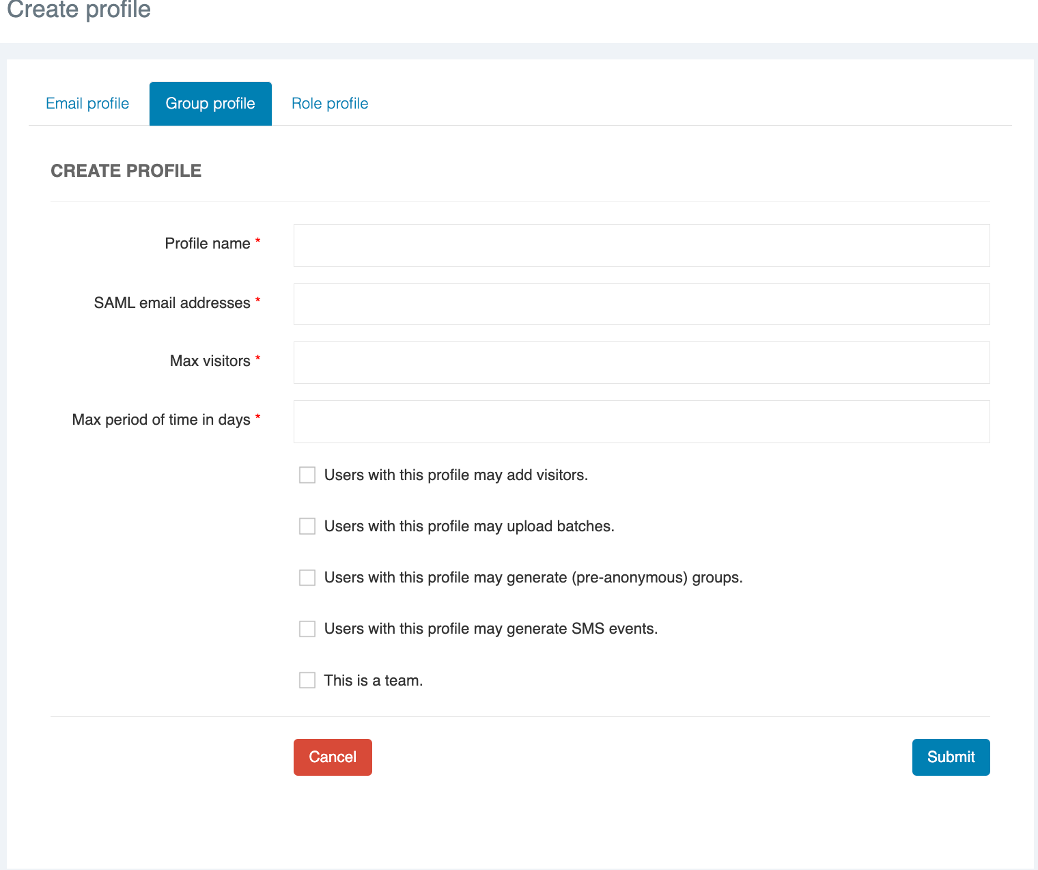Click the 'SAML email addresses' label text
The image size is (1038, 870).
(172, 303)
